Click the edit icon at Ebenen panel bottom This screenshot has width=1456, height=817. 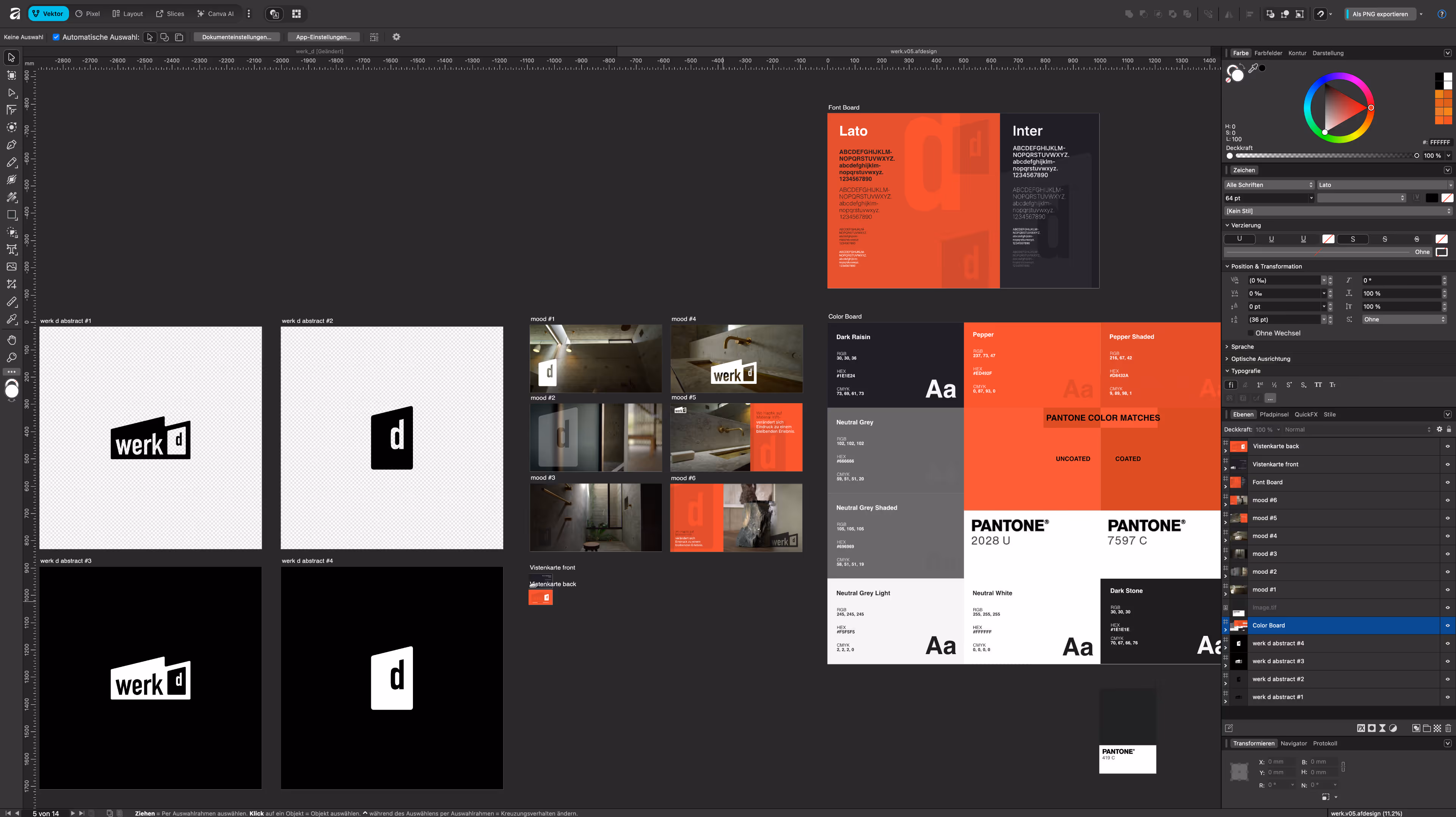click(1229, 728)
